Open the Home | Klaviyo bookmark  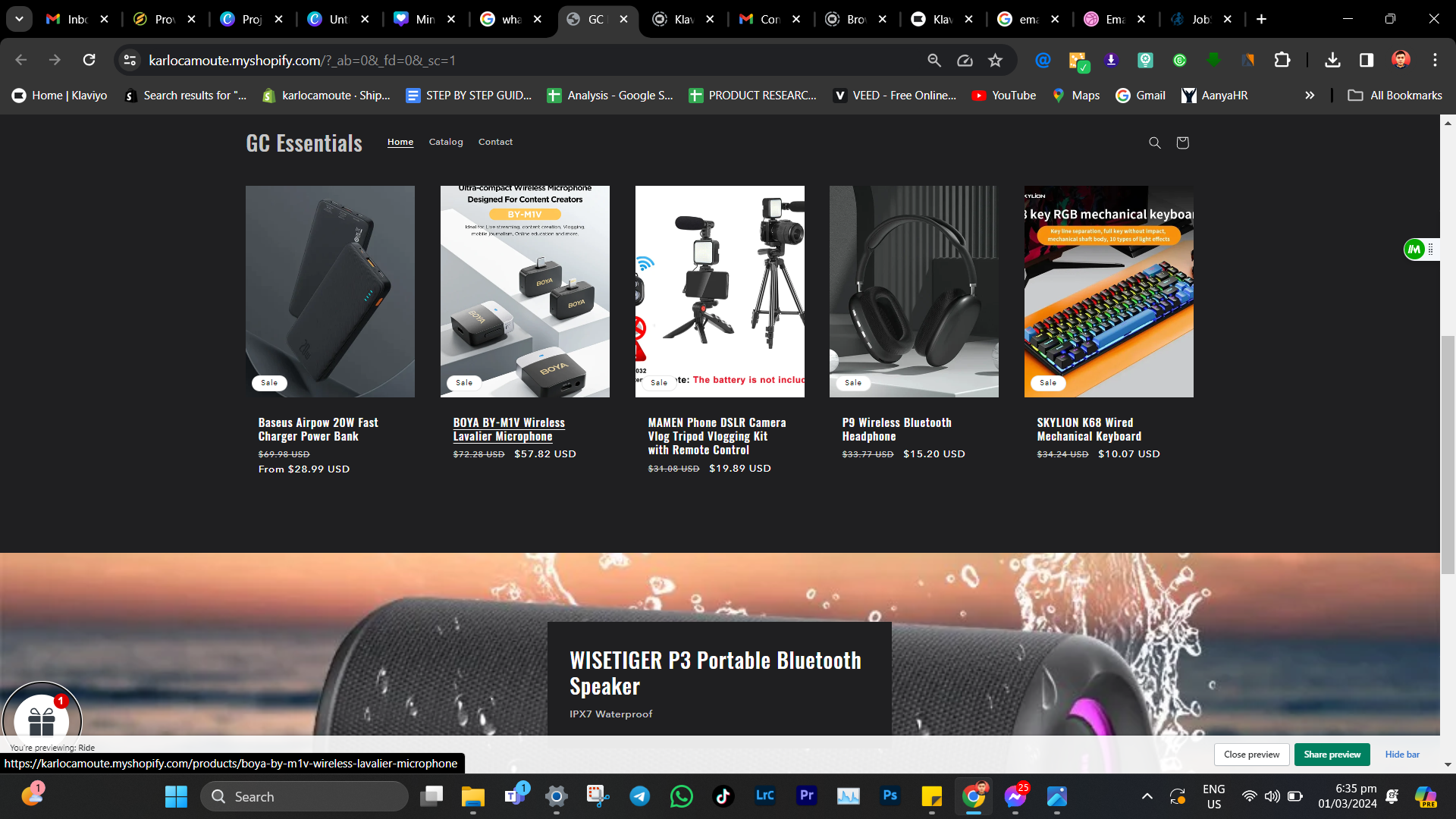60,95
